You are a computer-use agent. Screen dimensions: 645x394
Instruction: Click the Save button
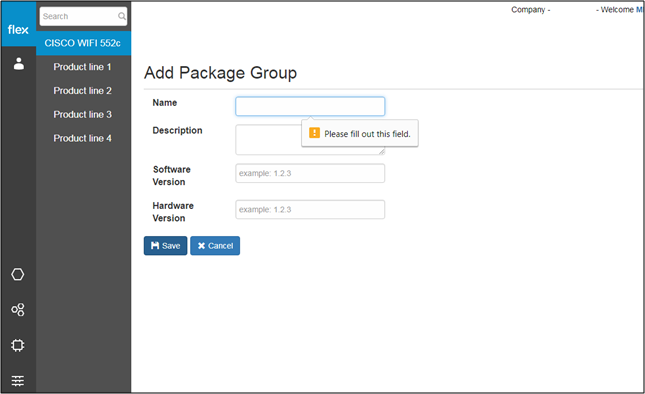point(165,246)
